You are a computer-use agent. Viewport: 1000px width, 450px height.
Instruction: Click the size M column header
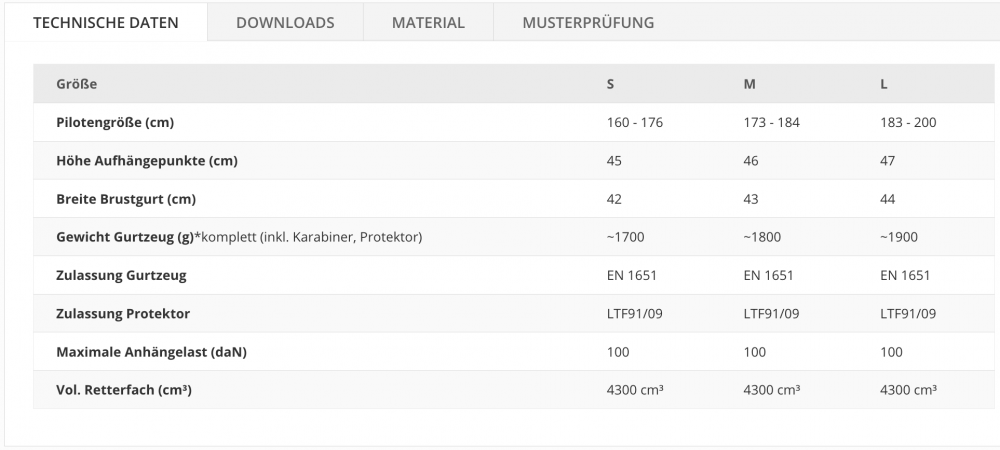click(x=749, y=83)
